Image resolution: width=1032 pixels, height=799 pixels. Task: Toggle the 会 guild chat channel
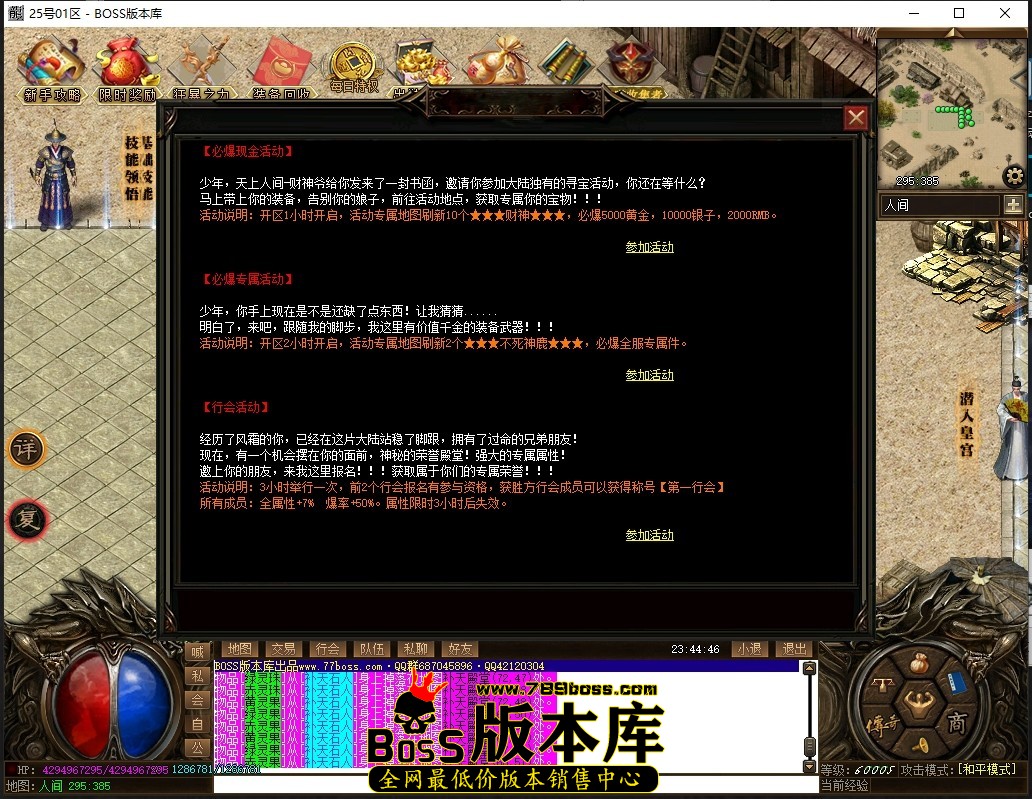(x=197, y=700)
